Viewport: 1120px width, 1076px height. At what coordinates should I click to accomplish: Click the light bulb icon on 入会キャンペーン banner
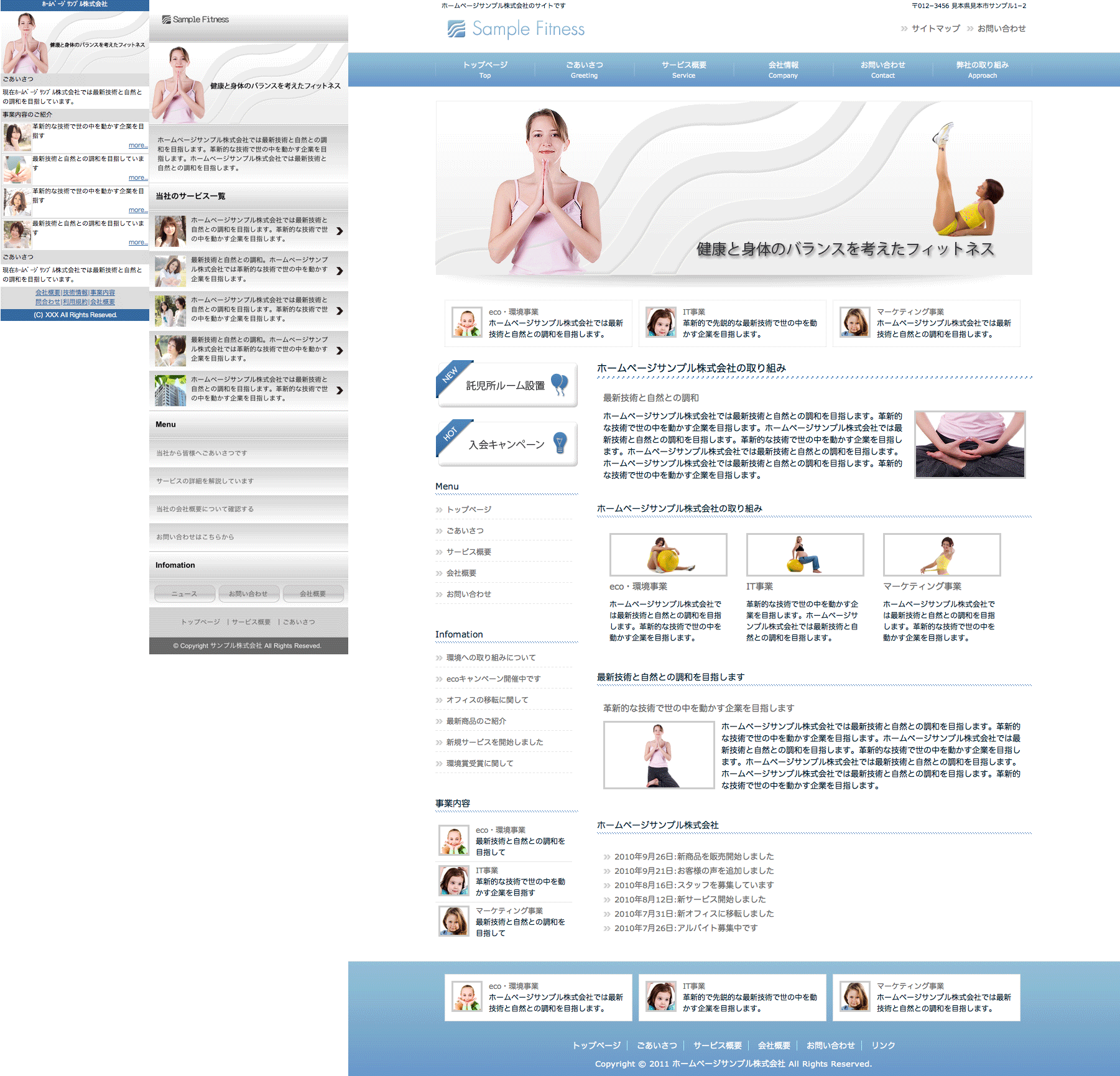[560, 443]
